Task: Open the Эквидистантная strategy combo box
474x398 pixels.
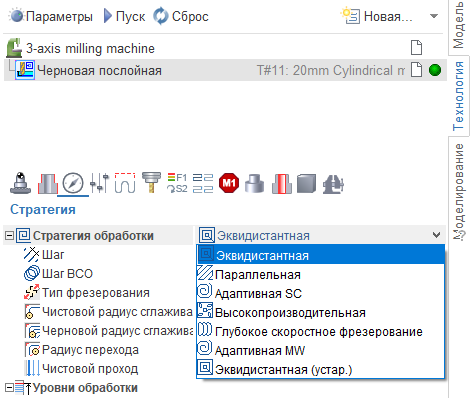Action: coord(320,236)
